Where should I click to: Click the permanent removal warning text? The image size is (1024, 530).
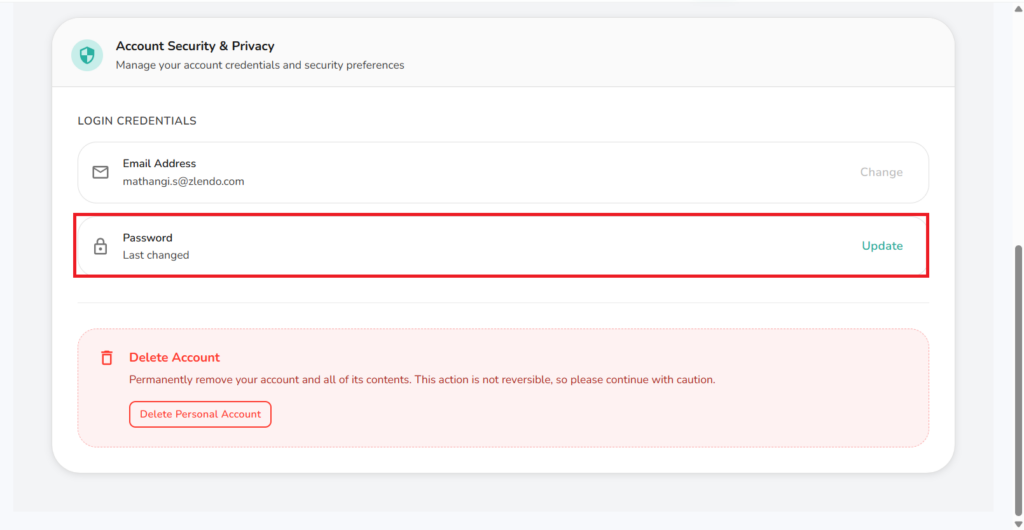pyautogui.click(x=421, y=380)
